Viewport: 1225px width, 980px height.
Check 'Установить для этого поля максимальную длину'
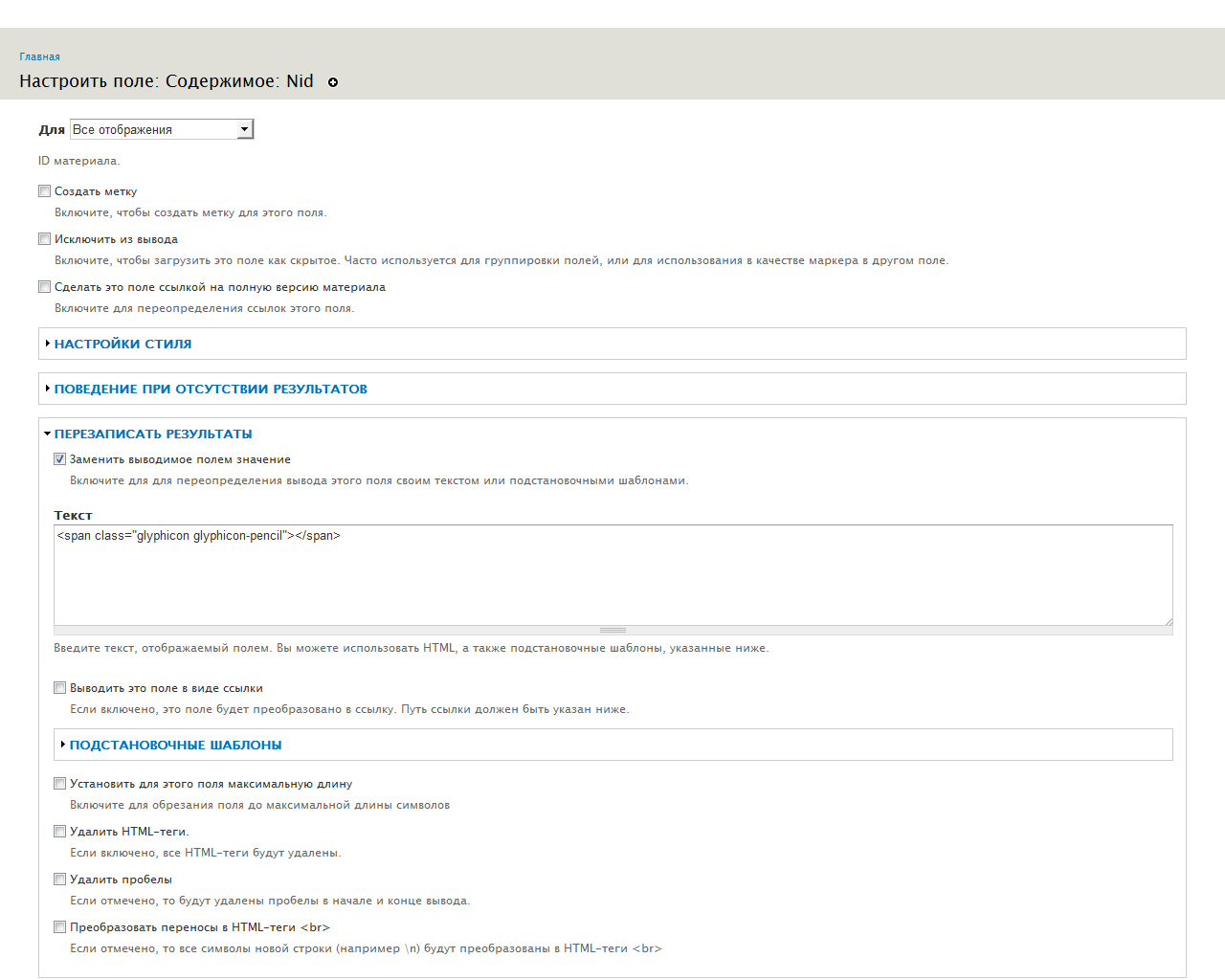[x=59, y=784]
